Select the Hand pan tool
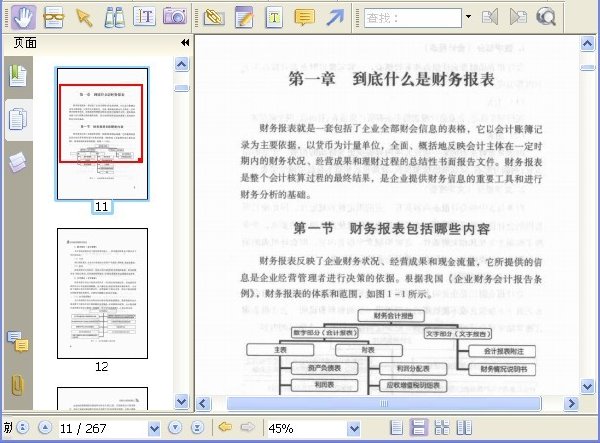 coord(23,17)
